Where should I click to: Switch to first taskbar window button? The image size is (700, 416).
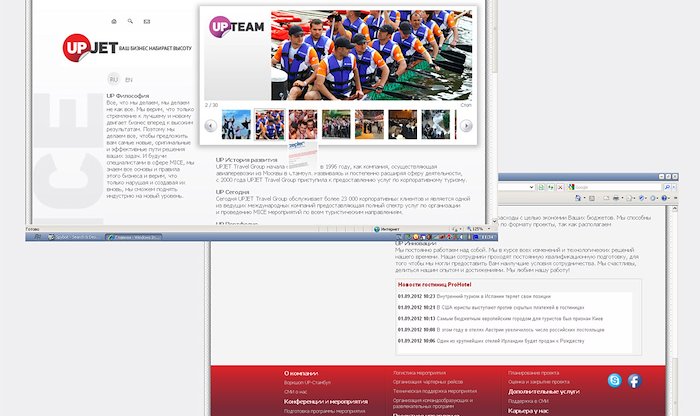click(74, 237)
